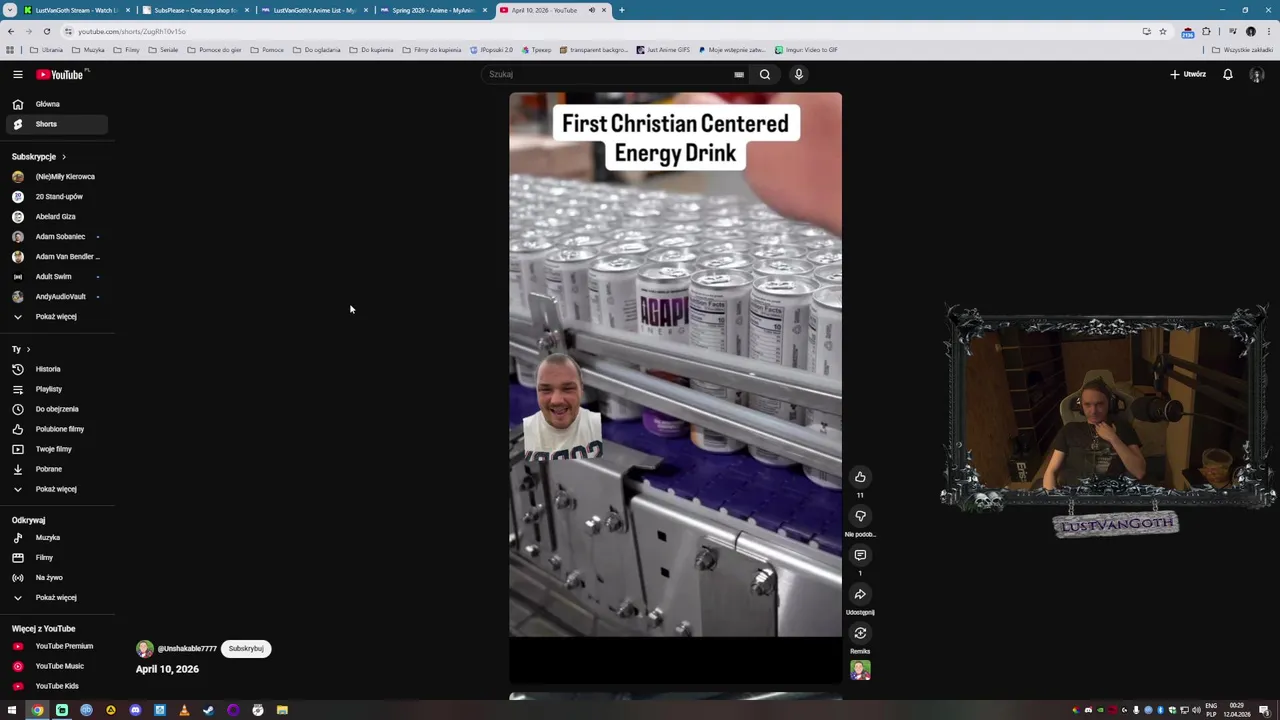Click the address bar URL
Screen dimensions: 1280x720
pos(132,31)
